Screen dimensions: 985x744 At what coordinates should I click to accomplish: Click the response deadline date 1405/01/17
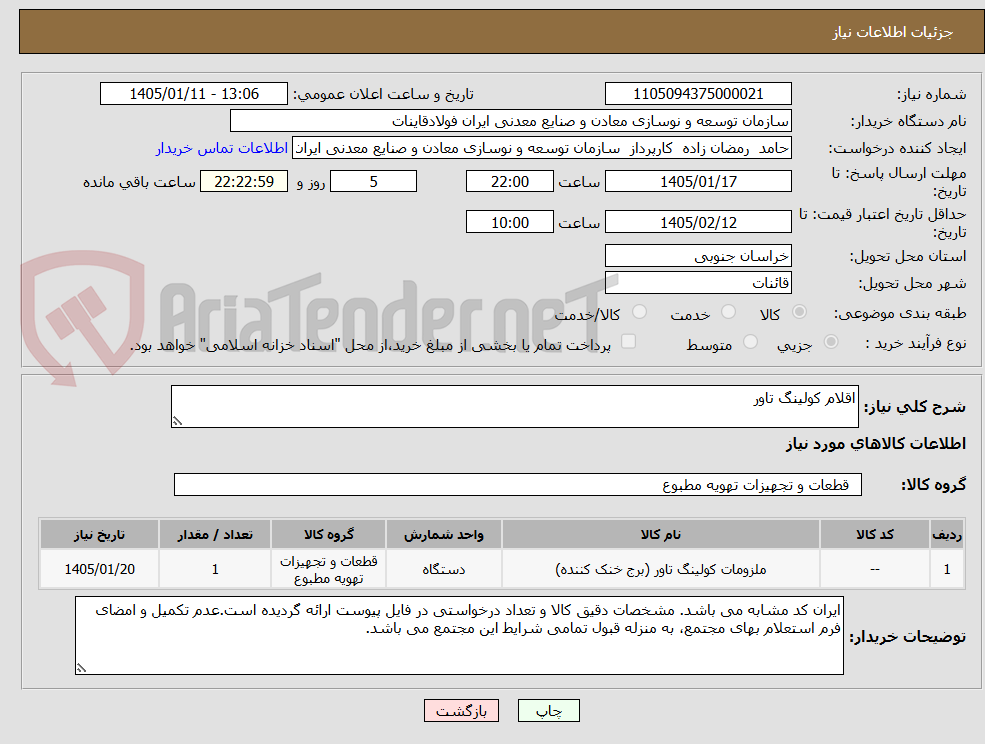[x=698, y=182]
